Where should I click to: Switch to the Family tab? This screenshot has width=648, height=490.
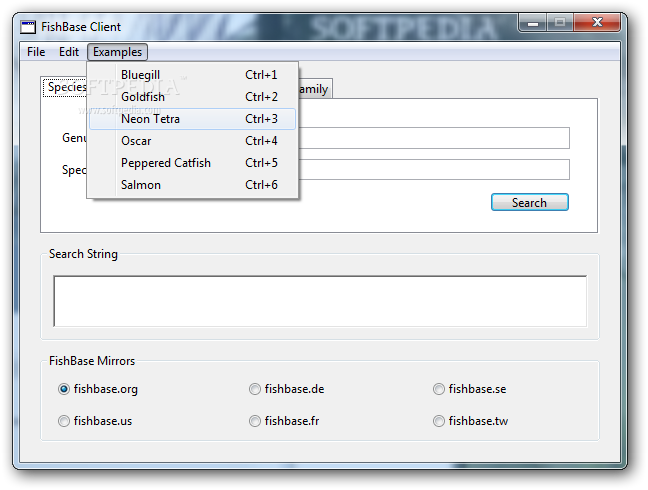point(315,89)
